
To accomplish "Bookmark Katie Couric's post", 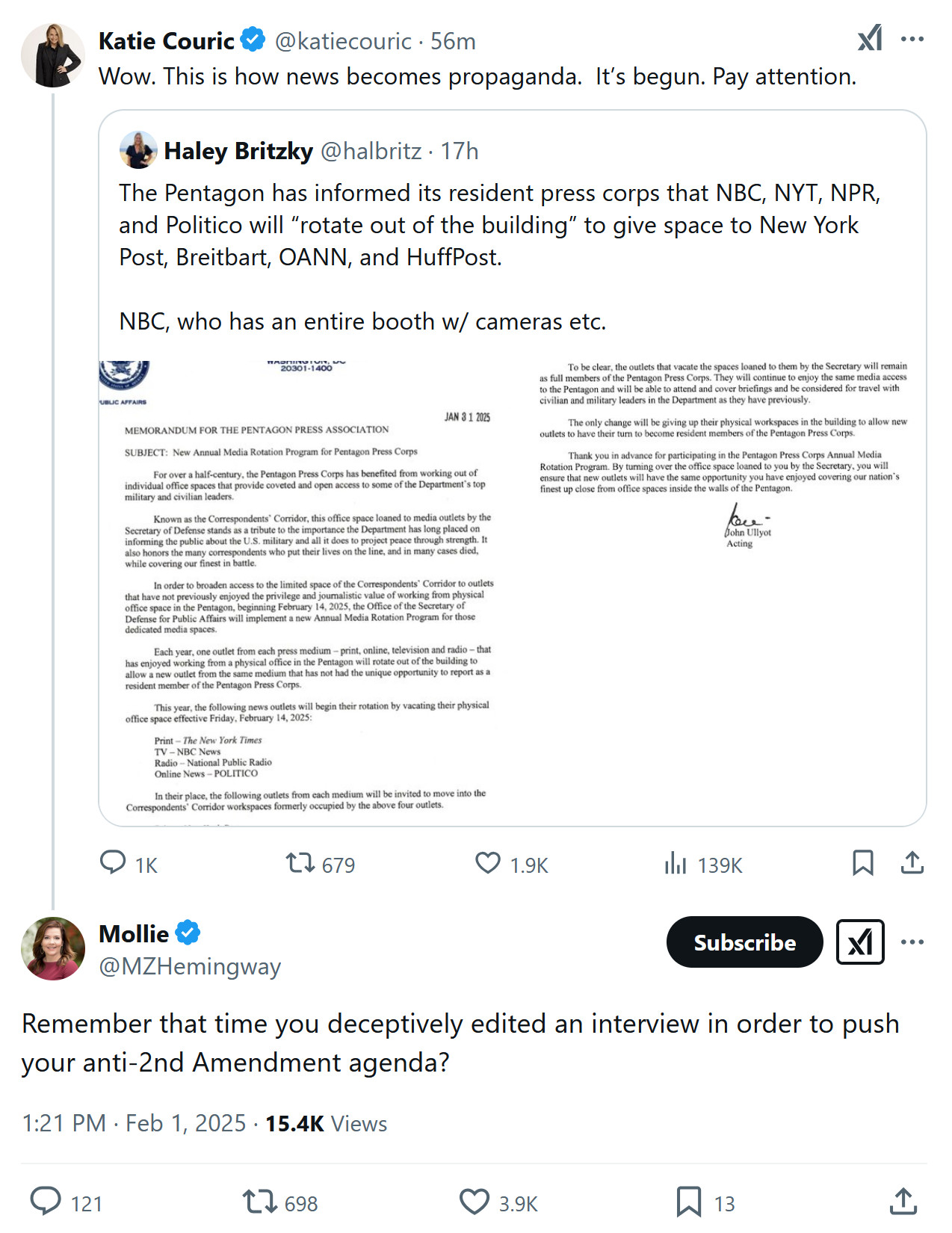I will [862, 863].
